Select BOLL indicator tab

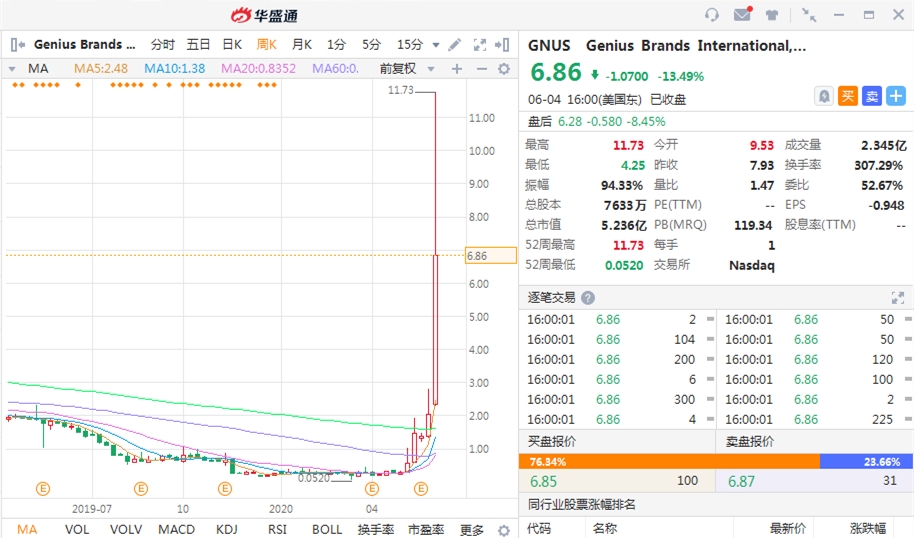pyautogui.click(x=327, y=529)
